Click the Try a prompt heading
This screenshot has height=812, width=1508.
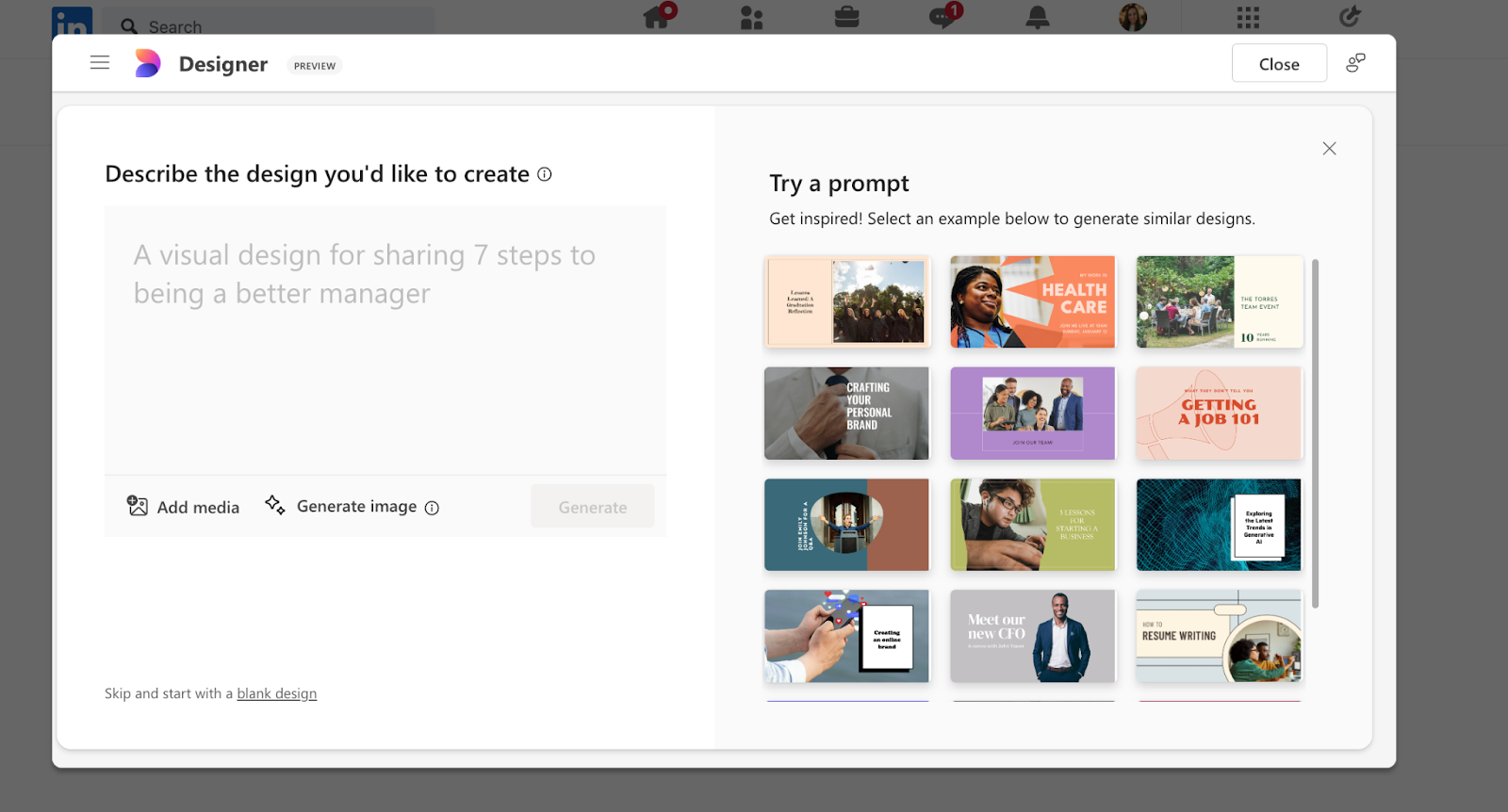pos(839,183)
